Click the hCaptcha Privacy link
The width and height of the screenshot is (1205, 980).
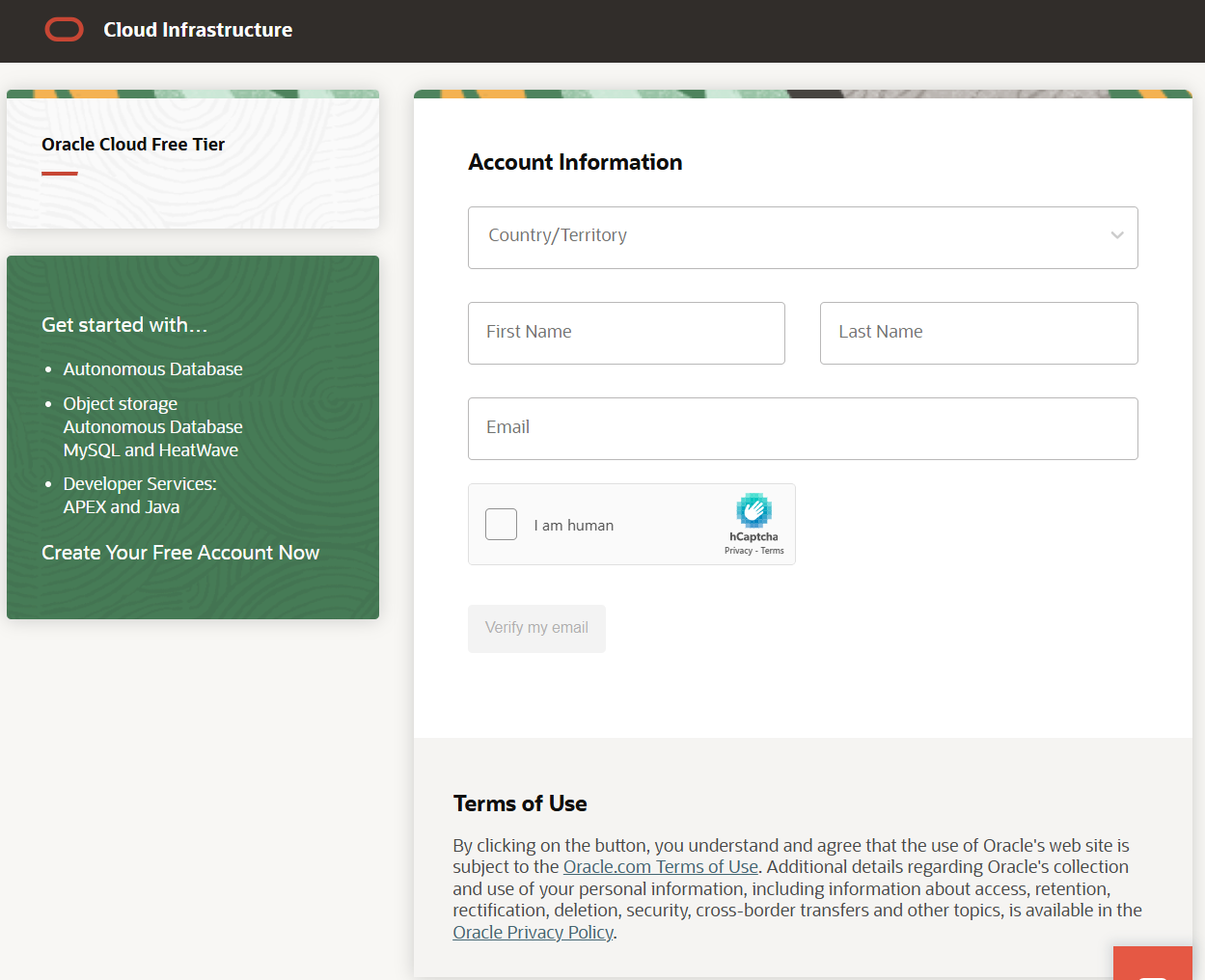pos(736,550)
